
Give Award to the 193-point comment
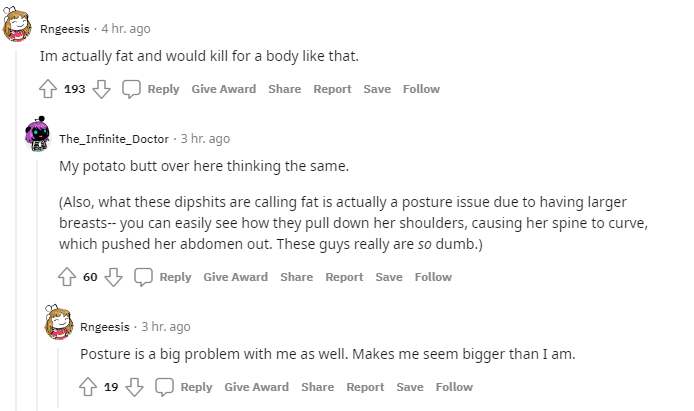click(x=224, y=89)
